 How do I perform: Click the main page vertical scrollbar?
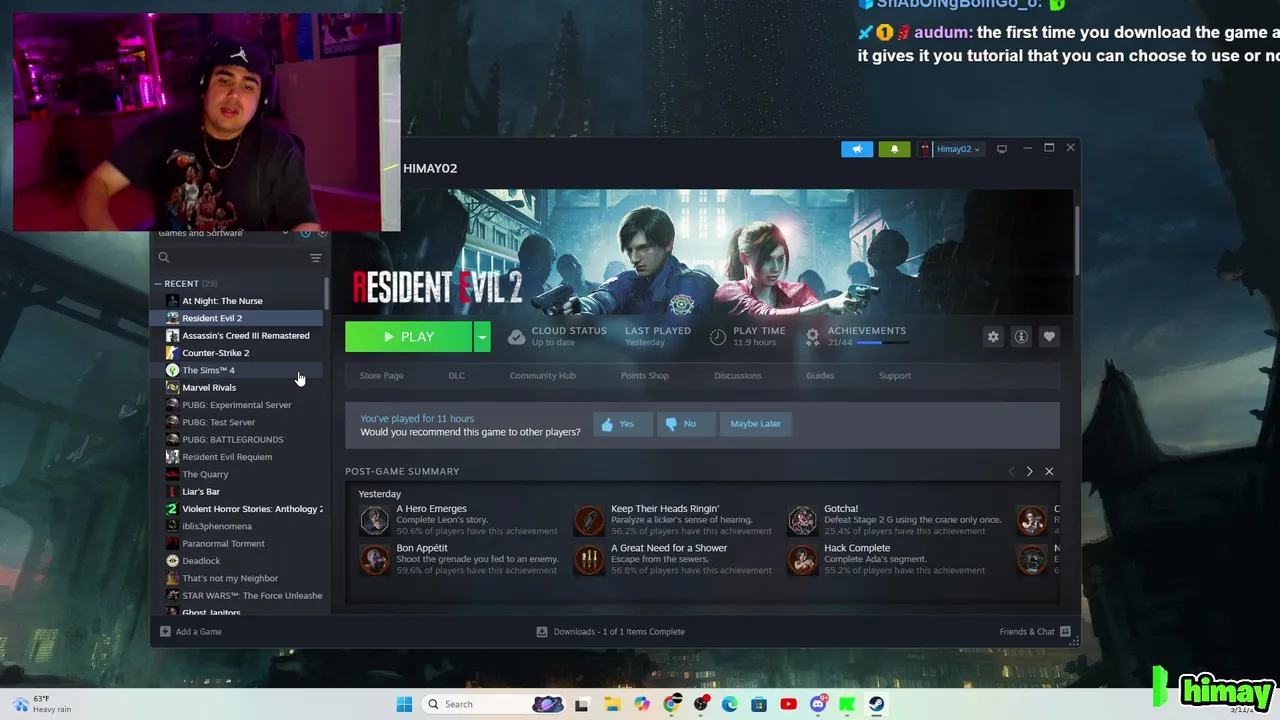click(x=1077, y=240)
